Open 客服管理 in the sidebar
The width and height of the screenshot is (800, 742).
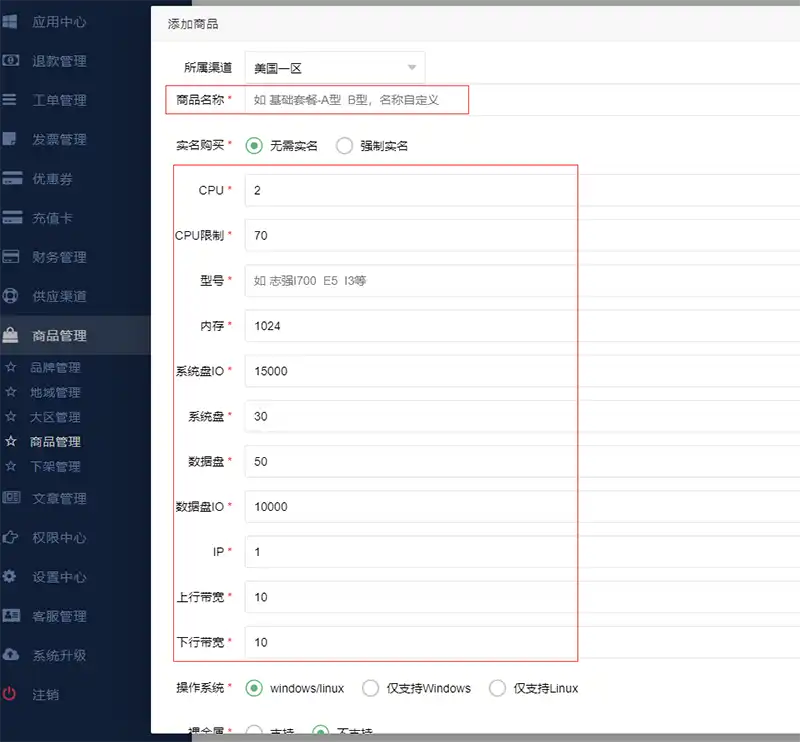click(59, 616)
